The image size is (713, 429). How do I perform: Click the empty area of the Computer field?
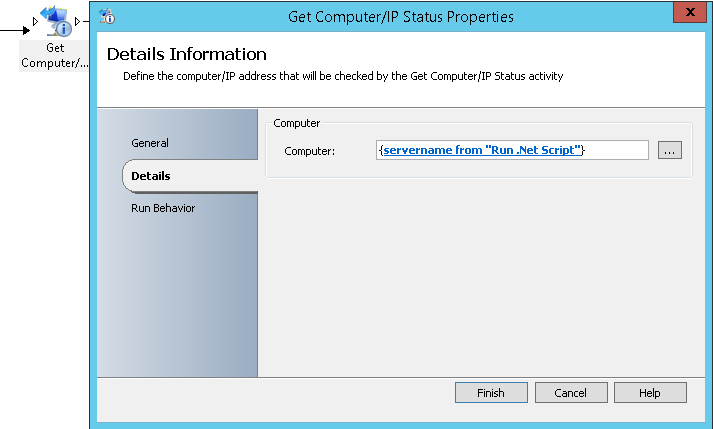[616, 150]
